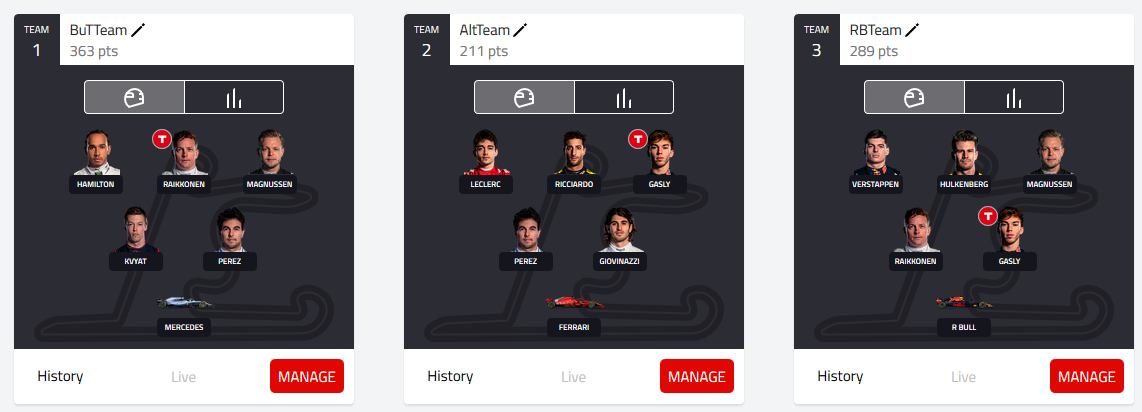The width and height of the screenshot is (1142, 412).
Task: Click MANAGE button for BuTTeam
Action: tap(307, 376)
